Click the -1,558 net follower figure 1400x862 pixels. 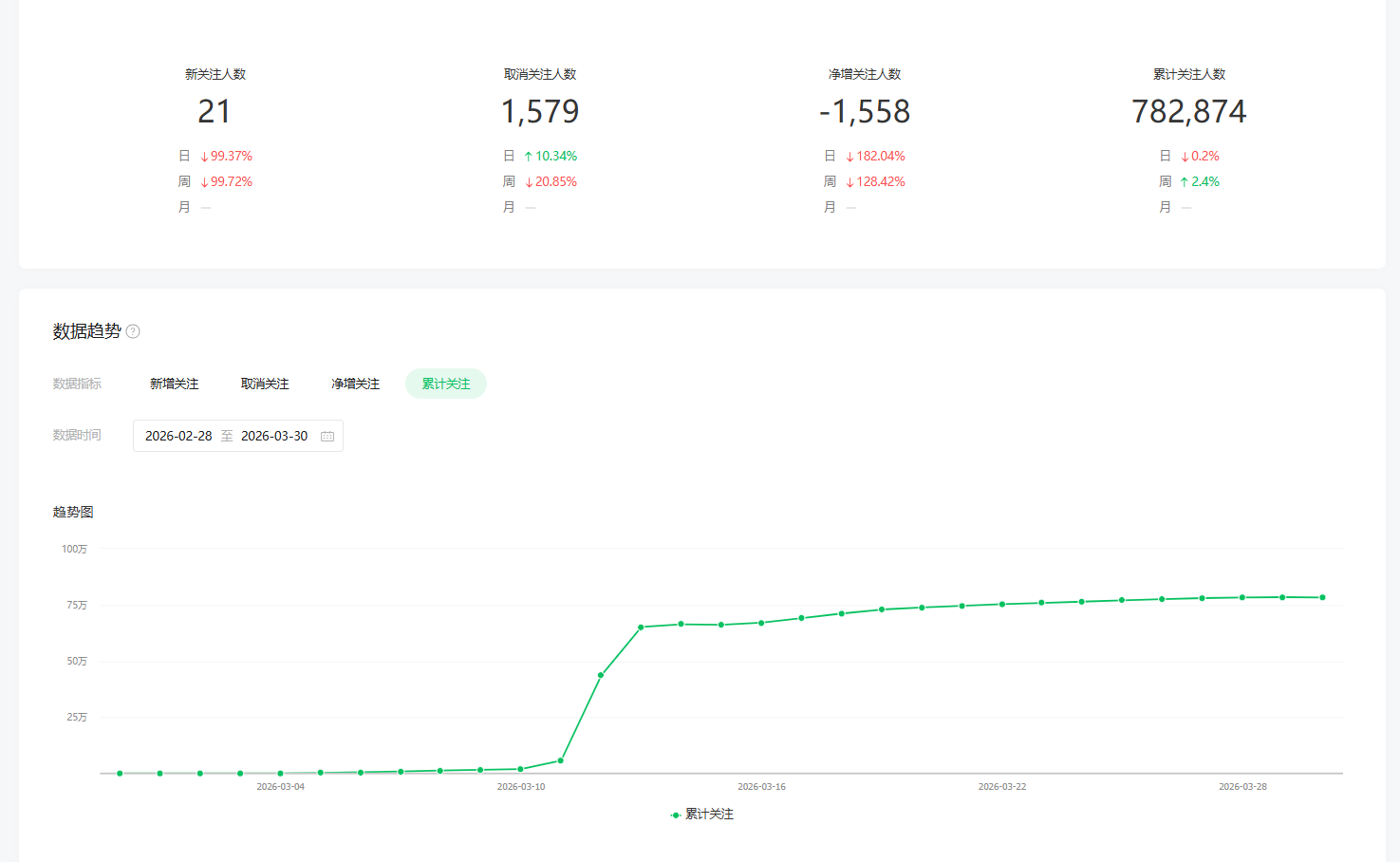click(864, 112)
